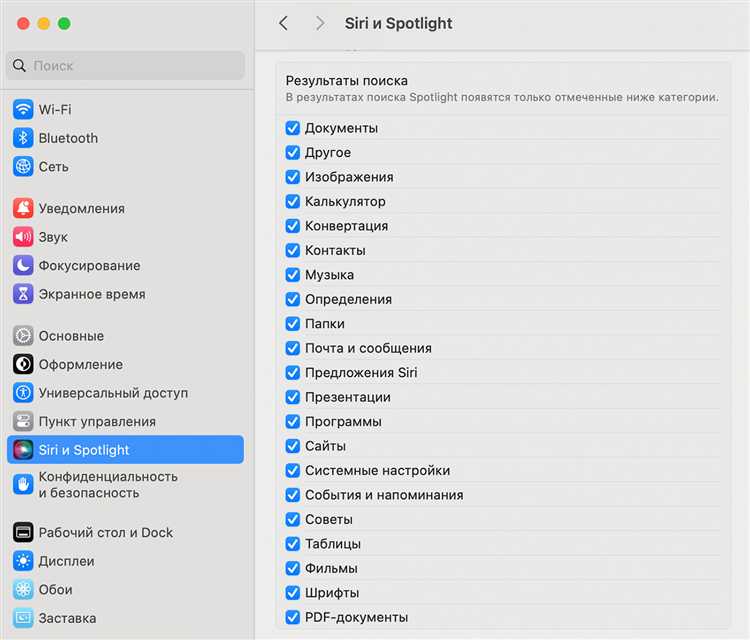
Task: Select the Звук speaker icon
Action: point(23,237)
